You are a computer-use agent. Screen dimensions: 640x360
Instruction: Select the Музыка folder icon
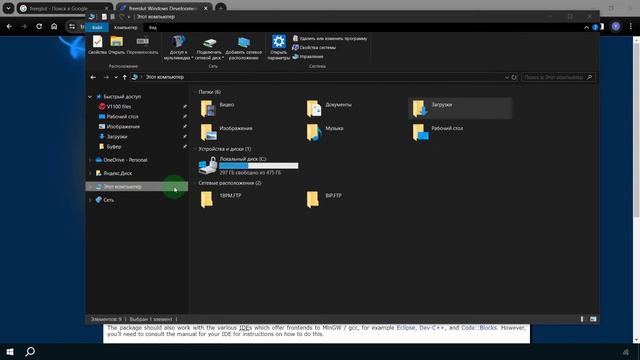pos(313,132)
